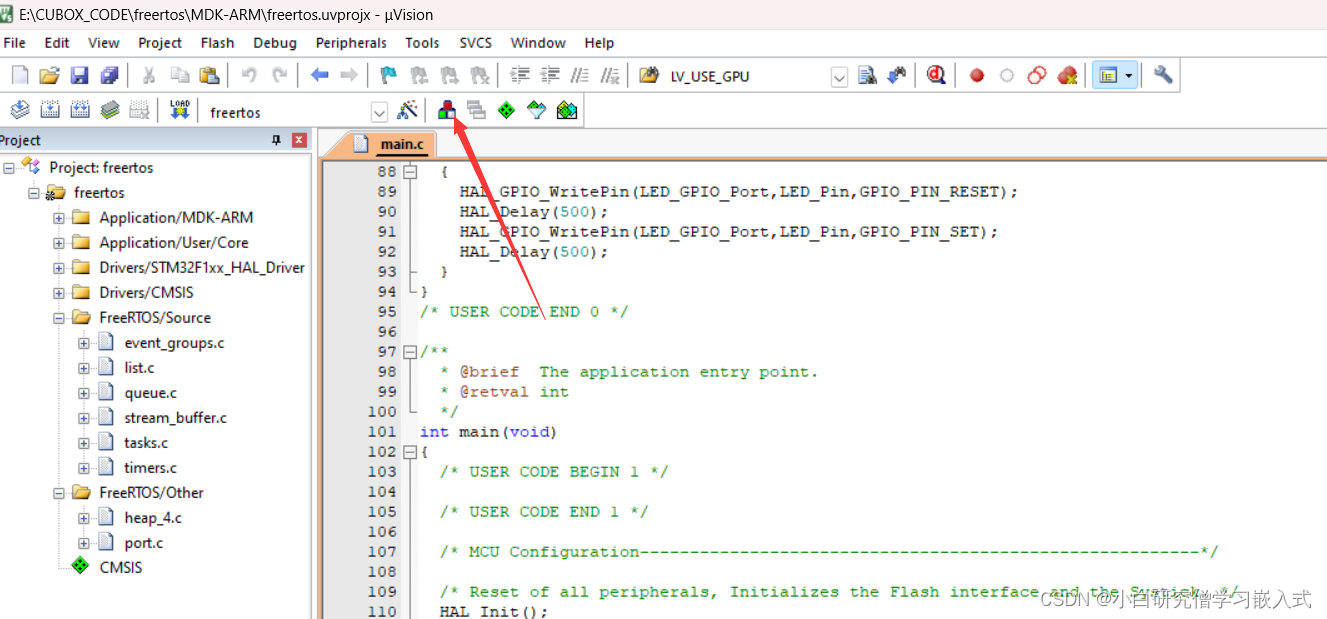The image size is (1327, 619).
Task: Open the window layout dropdown arrow by the wrench
Action: [x=1129, y=75]
